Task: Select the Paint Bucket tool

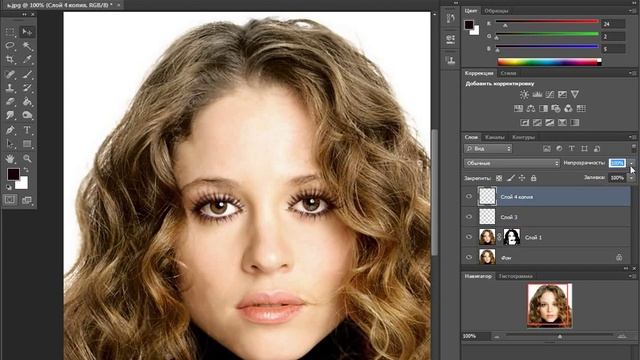Action: (27, 102)
